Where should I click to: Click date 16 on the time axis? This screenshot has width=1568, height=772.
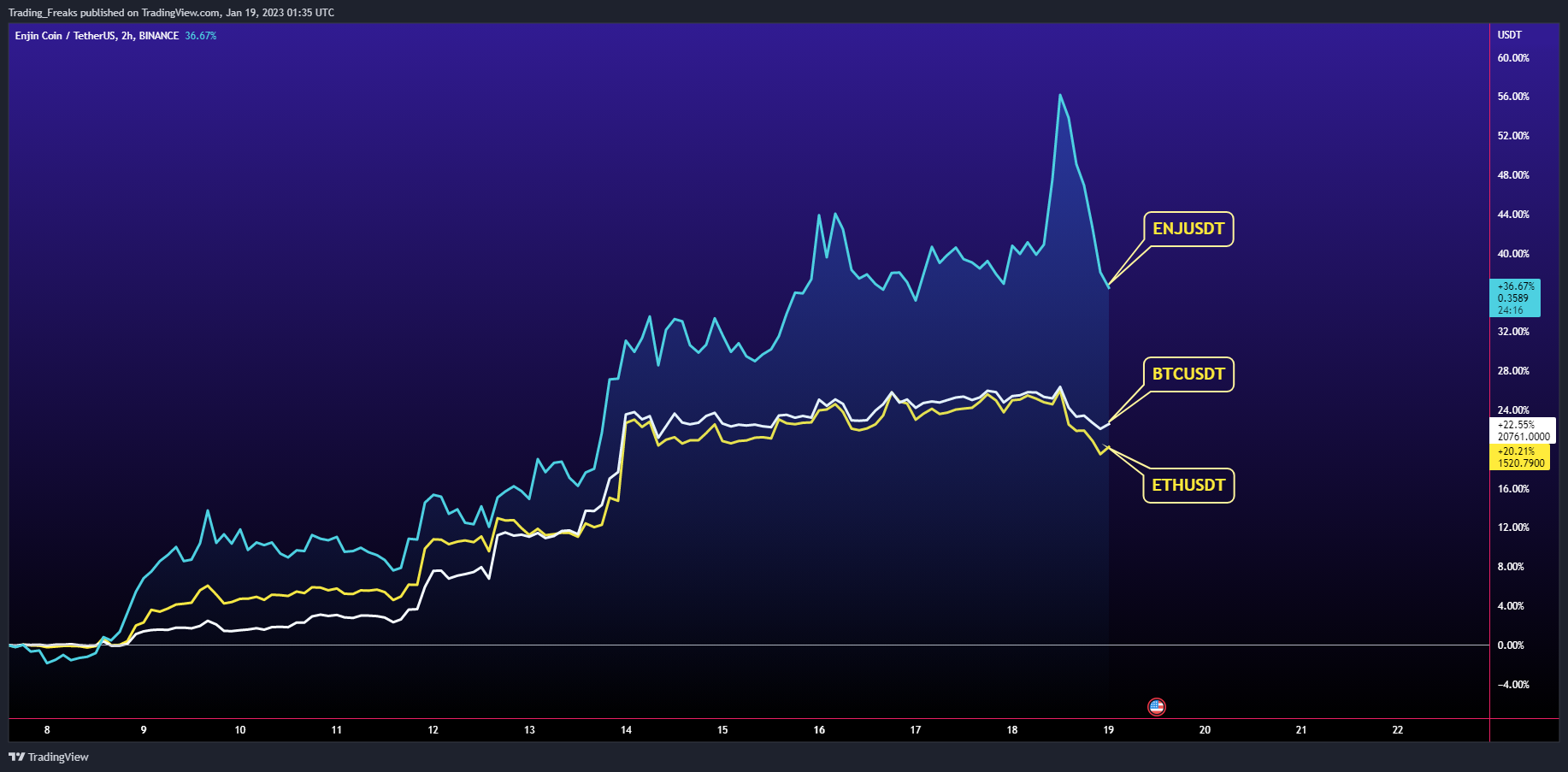819,730
